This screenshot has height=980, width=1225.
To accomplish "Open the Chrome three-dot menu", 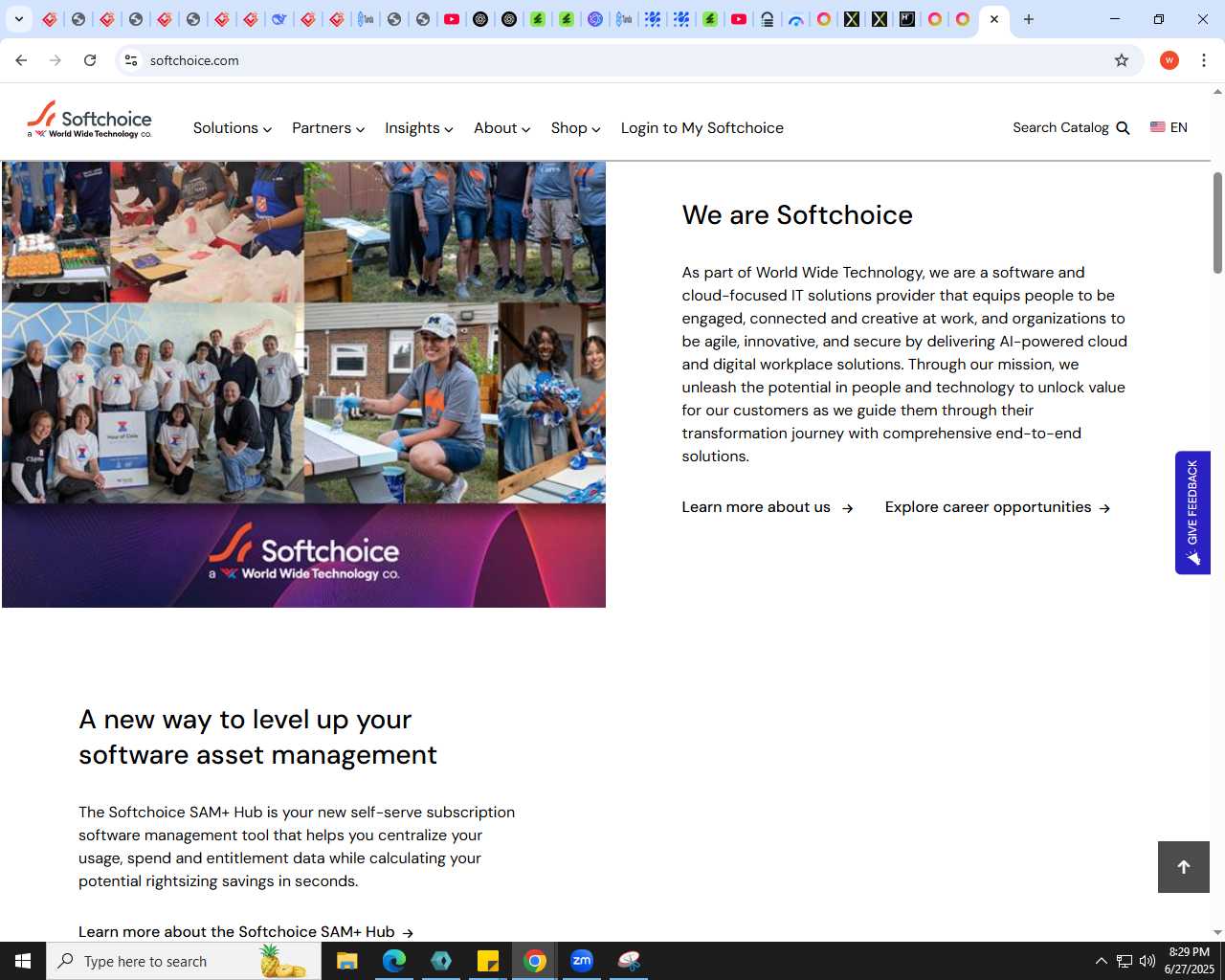I will pos(1204,60).
